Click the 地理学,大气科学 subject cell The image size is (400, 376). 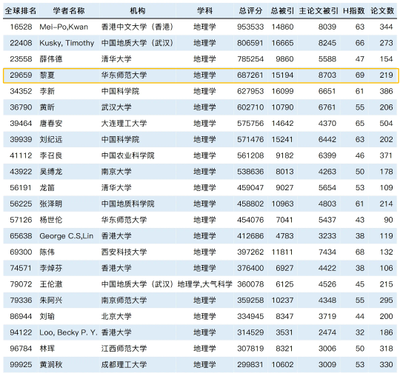pos(205,284)
